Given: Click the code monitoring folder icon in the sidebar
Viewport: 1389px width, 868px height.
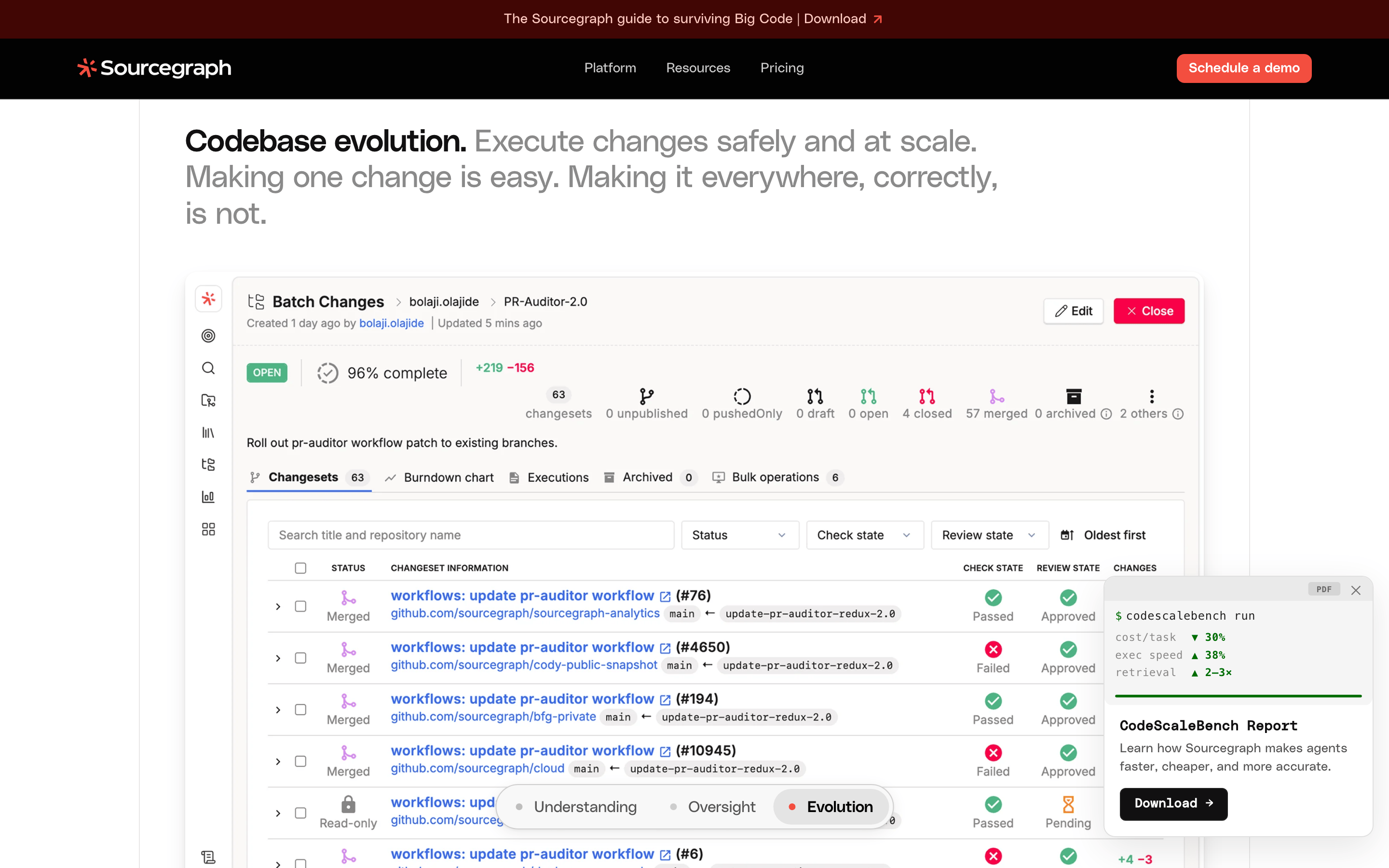Looking at the screenshot, I should pyautogui.click(x=208, y=400).
